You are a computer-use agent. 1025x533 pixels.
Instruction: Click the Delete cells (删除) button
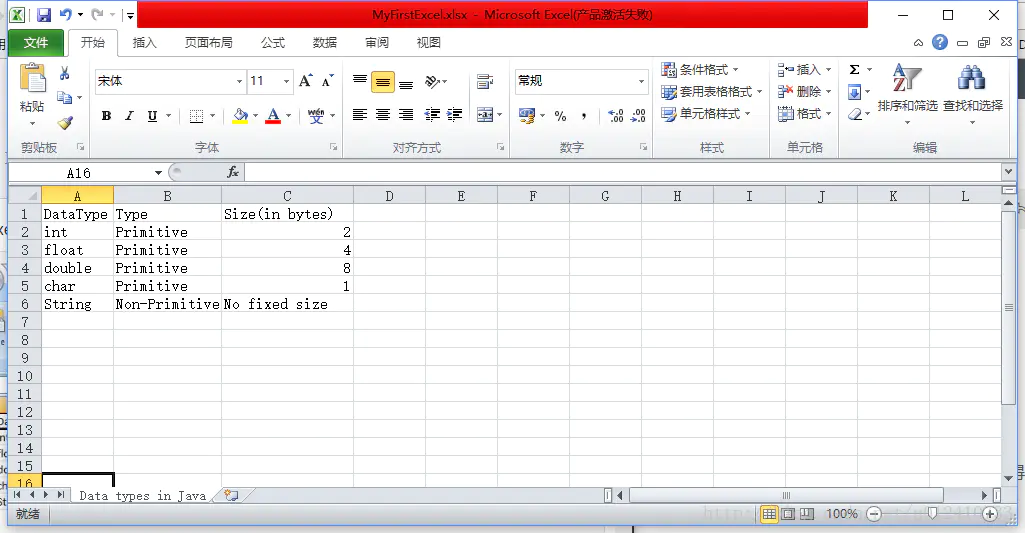[799, 92]
